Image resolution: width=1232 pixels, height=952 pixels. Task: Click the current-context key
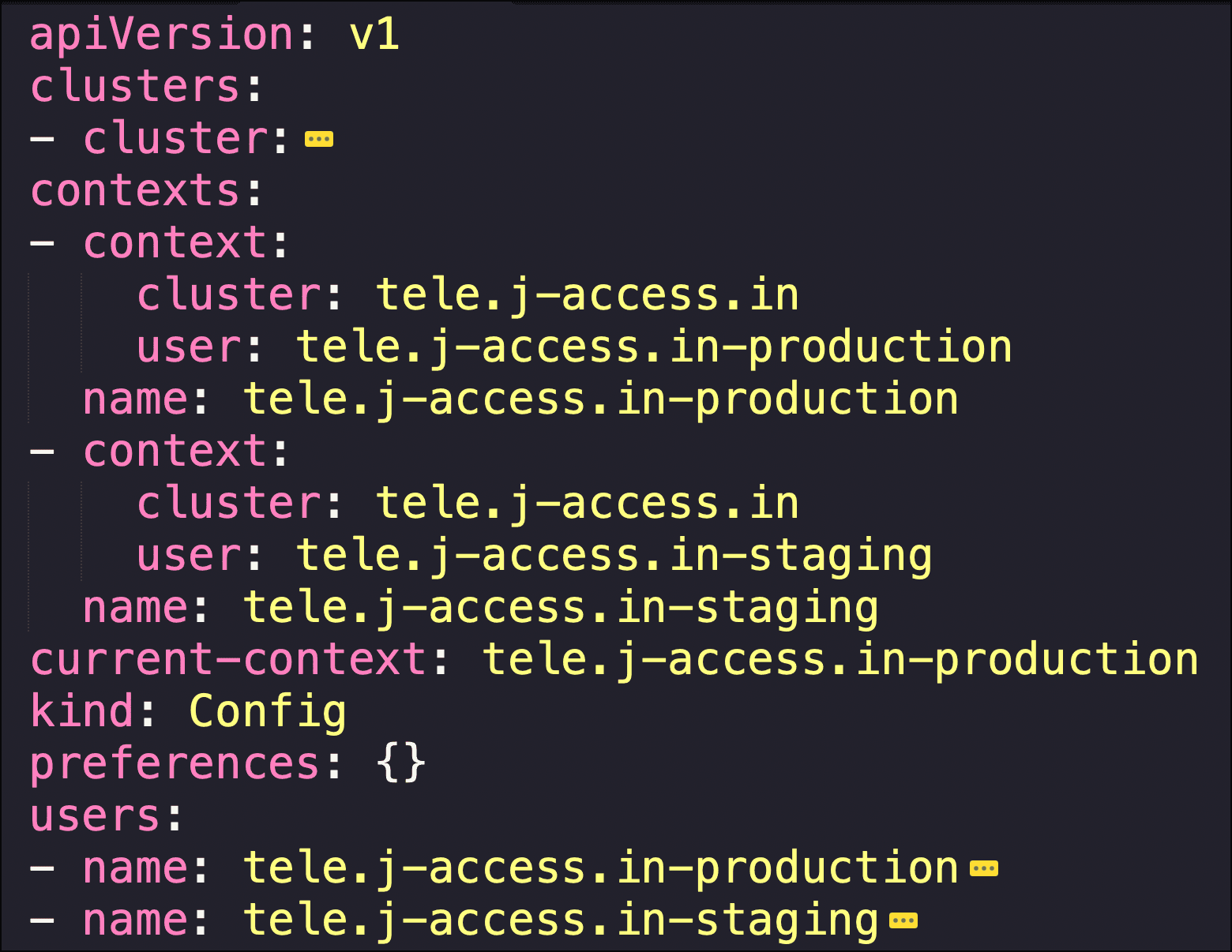(x=227, y=660)
